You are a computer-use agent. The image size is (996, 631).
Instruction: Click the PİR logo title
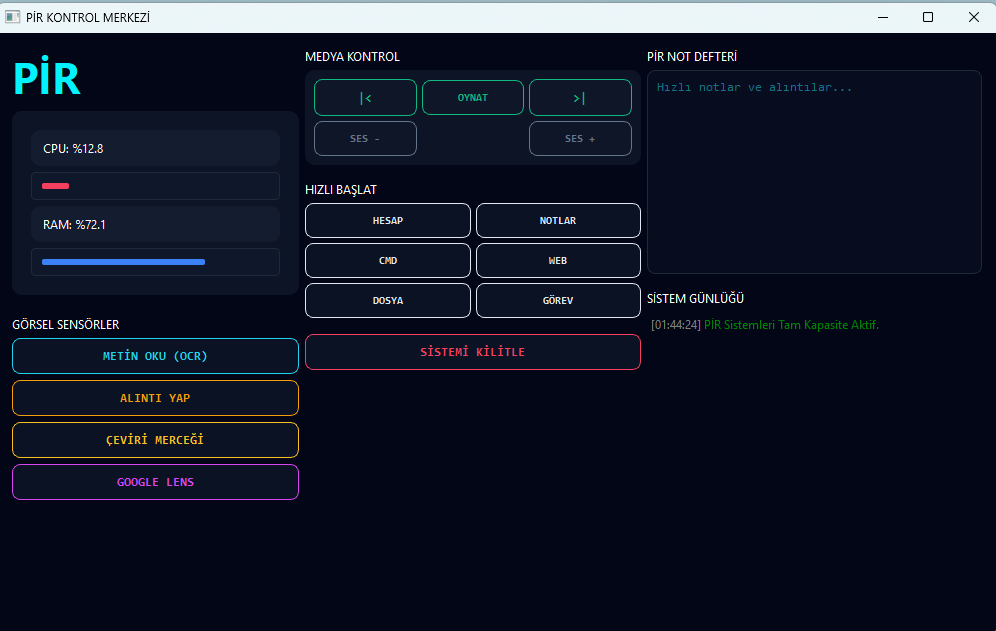click(47, 78)
